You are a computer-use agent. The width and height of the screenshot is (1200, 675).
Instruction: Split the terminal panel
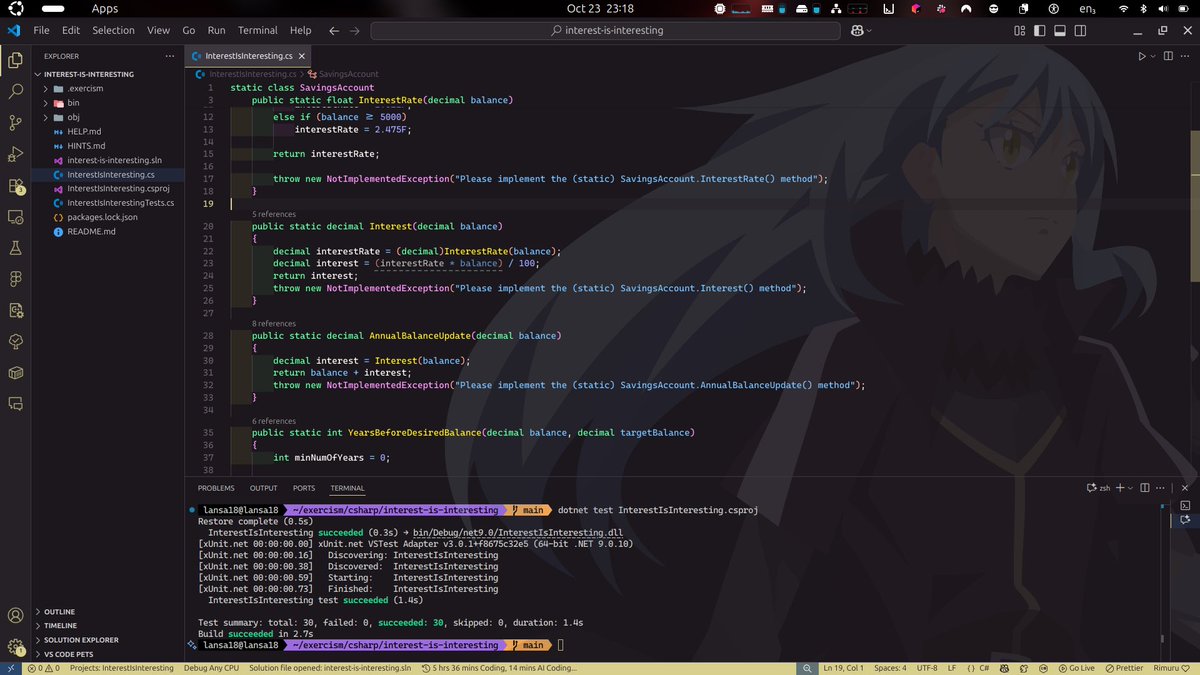1145,488
